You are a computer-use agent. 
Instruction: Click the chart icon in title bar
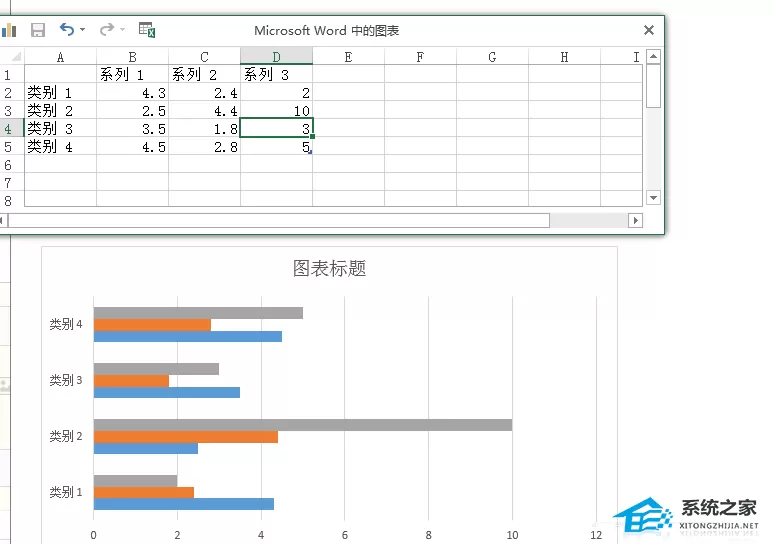pyautogui.click(x=9, y=30)
